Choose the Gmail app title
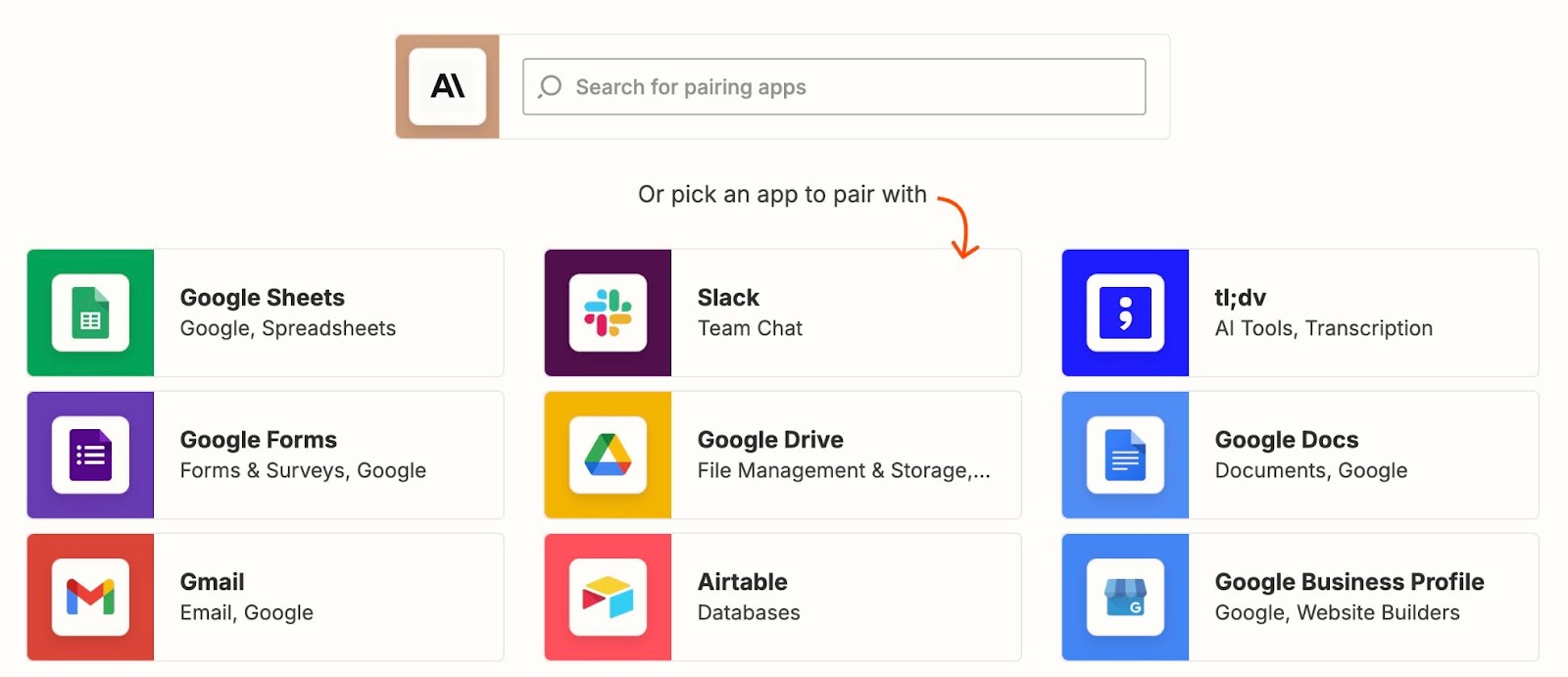1568x677 pixels. click(x=213, y=582)
